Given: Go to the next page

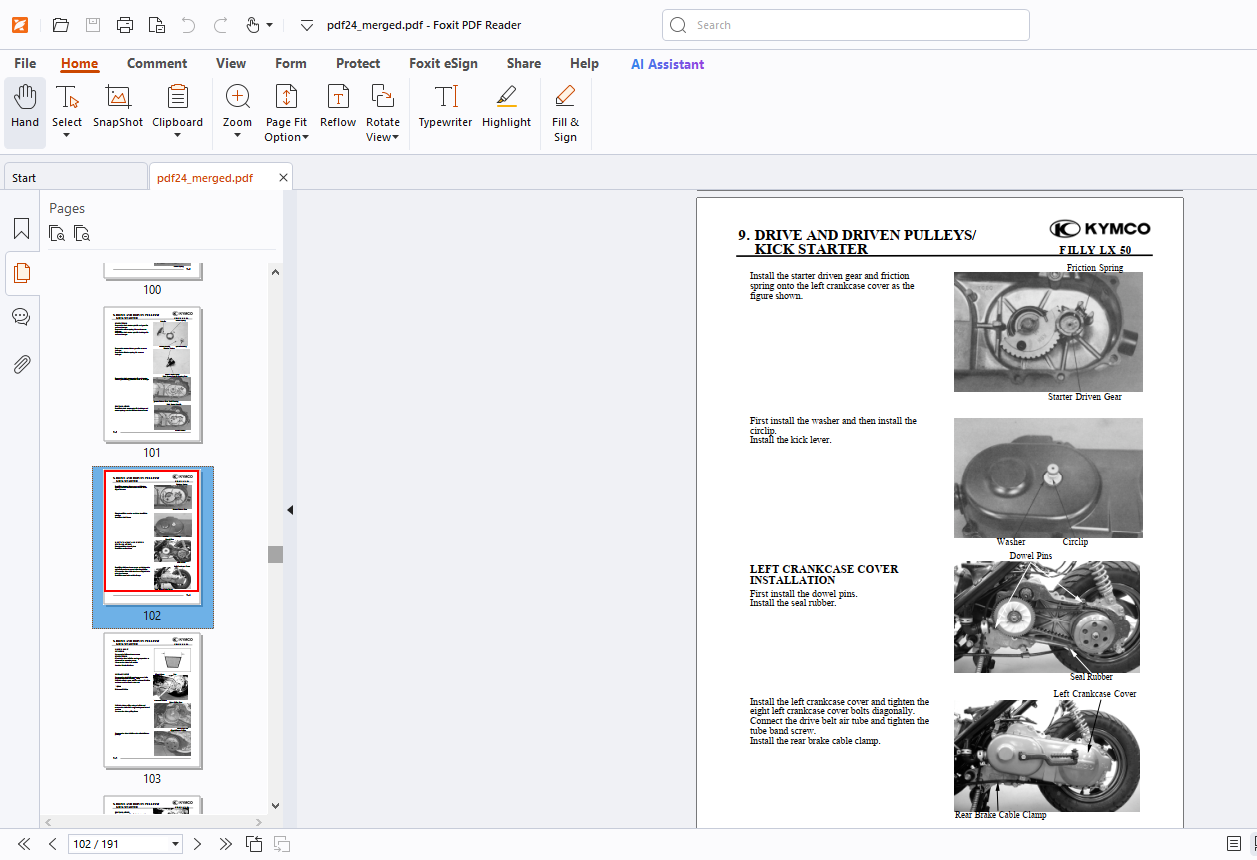Looking at the screenshot, I should tap(197, 844).
